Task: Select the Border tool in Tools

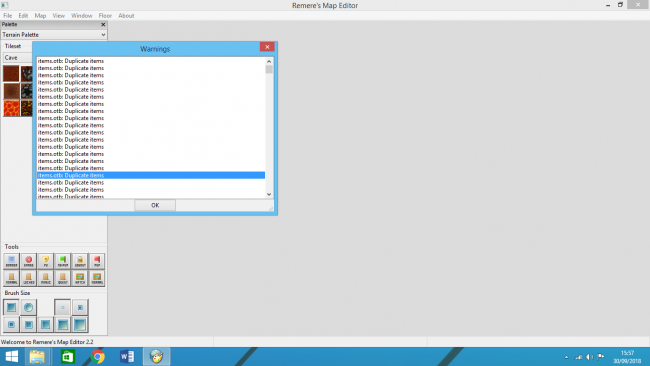Action: 11,261
